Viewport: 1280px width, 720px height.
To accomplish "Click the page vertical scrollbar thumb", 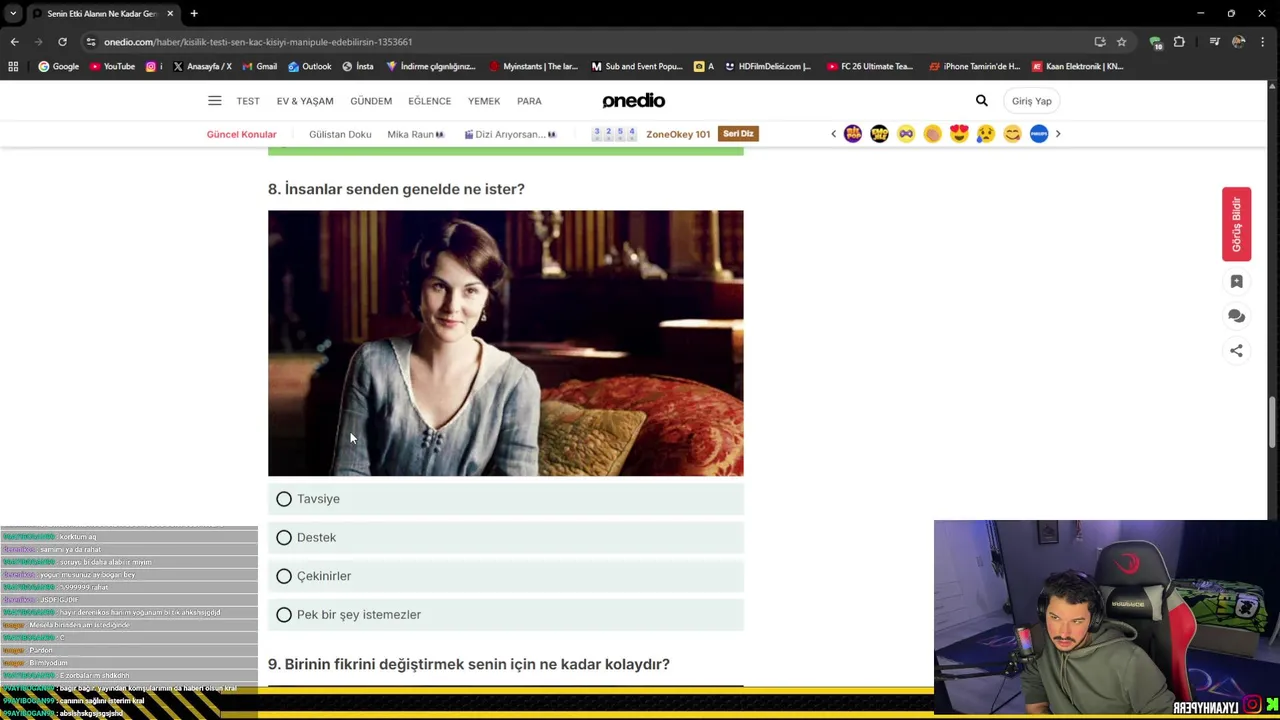I will (1273, 423).
